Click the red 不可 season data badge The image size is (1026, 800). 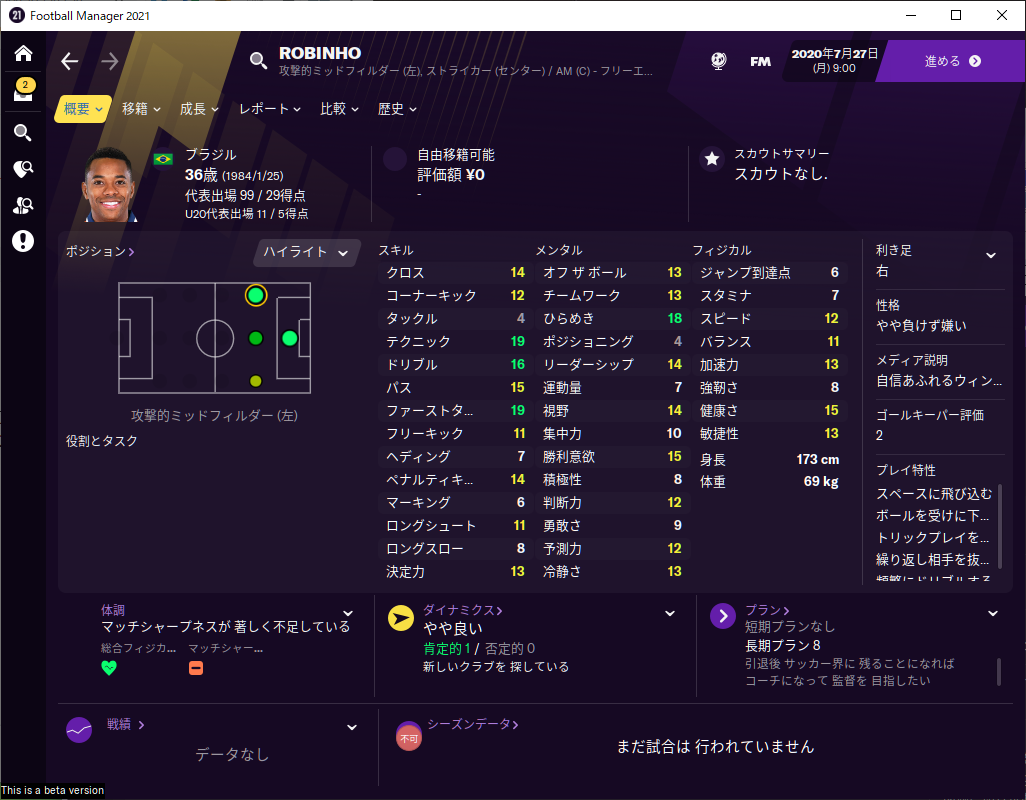pyautogui.click(x=409, y=737)
